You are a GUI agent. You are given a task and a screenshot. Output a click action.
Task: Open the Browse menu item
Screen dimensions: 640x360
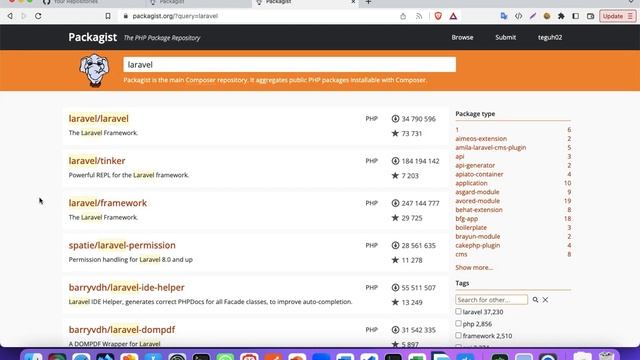462,37
